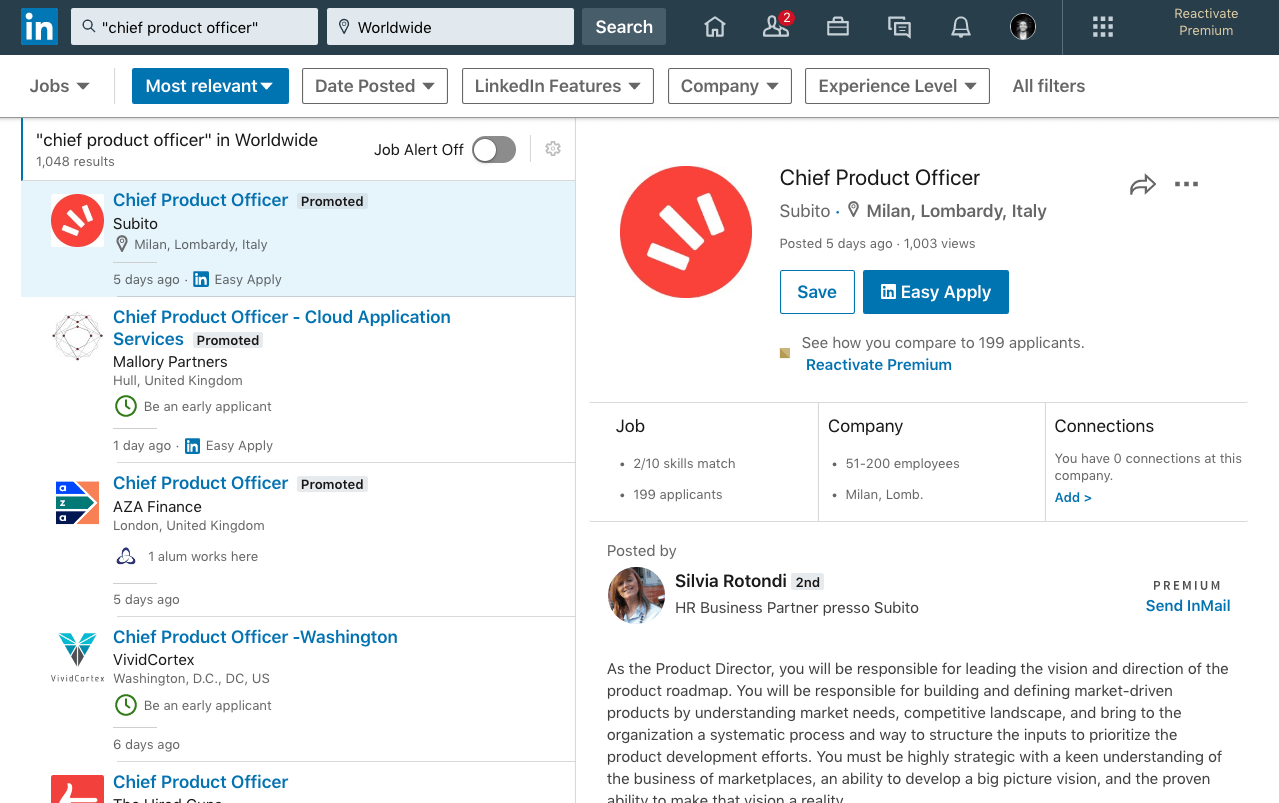Screen dimensions: 1279x803
Task: Click the Search button
Action: pos(624,27)
